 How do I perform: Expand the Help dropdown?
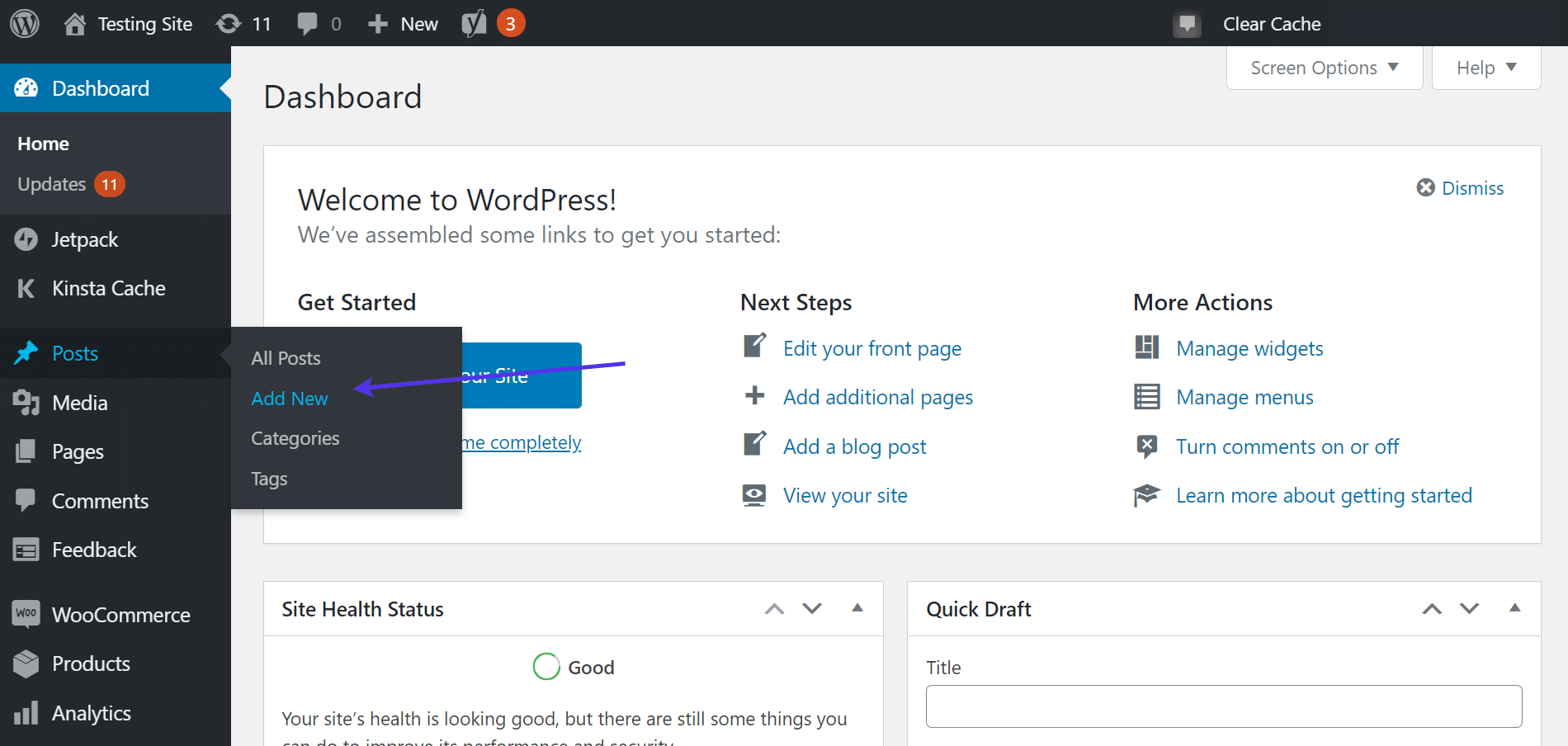(1484, 68)
